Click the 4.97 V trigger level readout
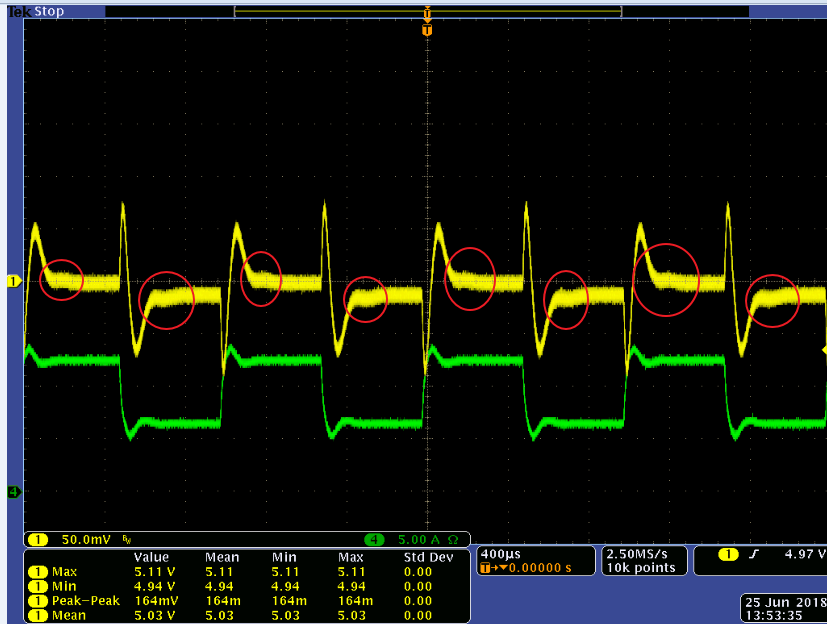Screen dimensions: 827x624 (805, 554)
